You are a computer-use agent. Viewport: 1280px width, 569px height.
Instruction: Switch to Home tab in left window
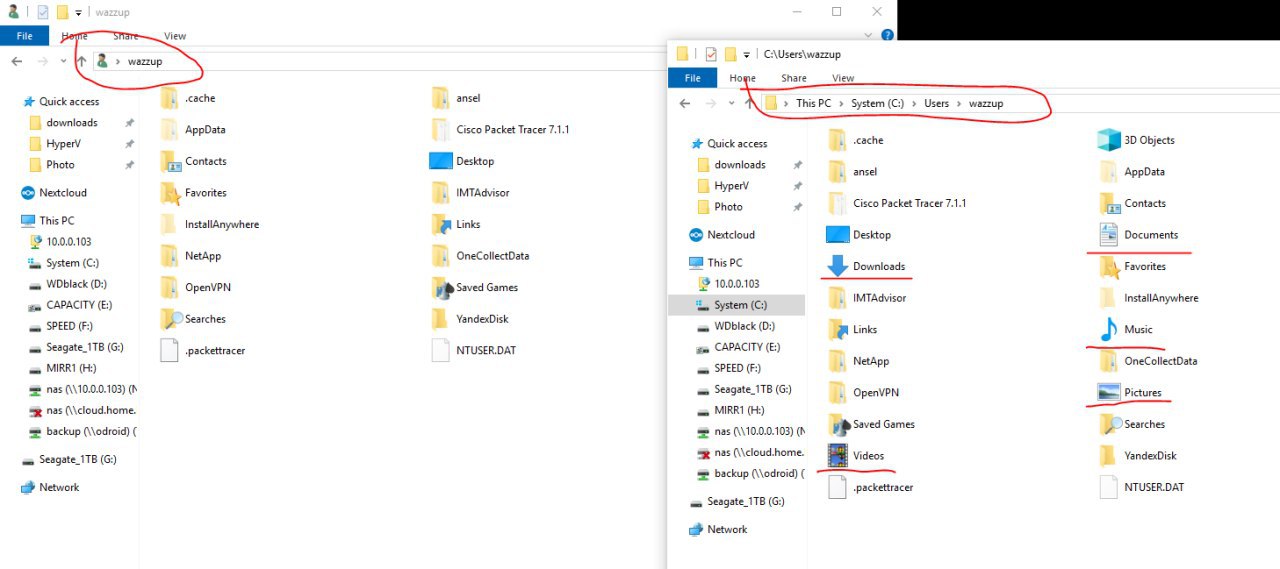pyautogui.click(x=74, y=36)
